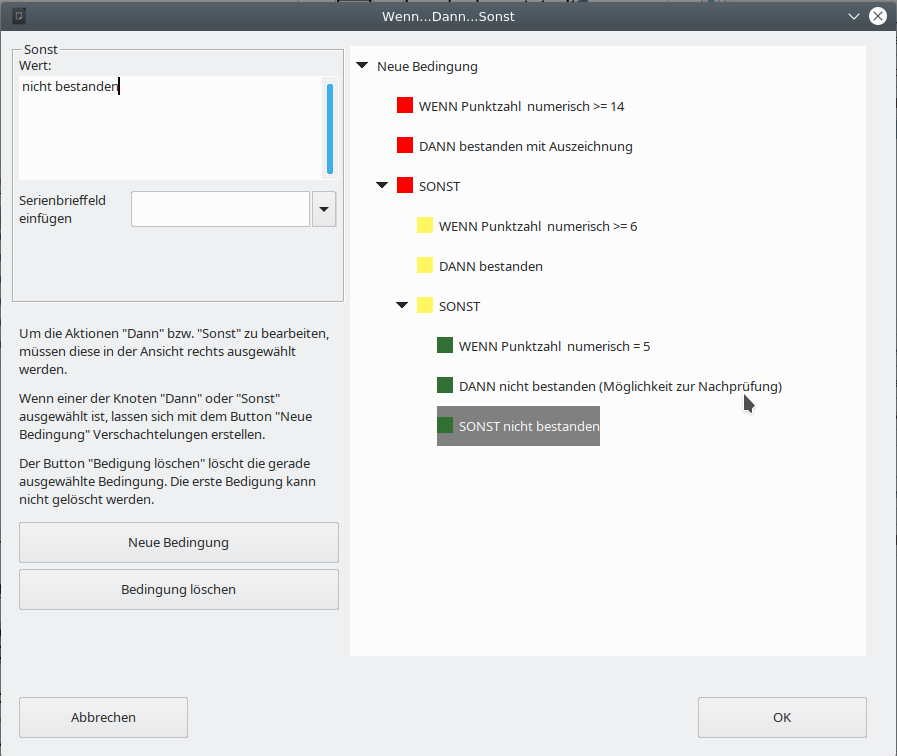The height and width of the screenshot is (756, 897).
Task: Select DANN nicht bestanden (Möglichkeit zur Nachprüfung)
Action: coord(619,386)
